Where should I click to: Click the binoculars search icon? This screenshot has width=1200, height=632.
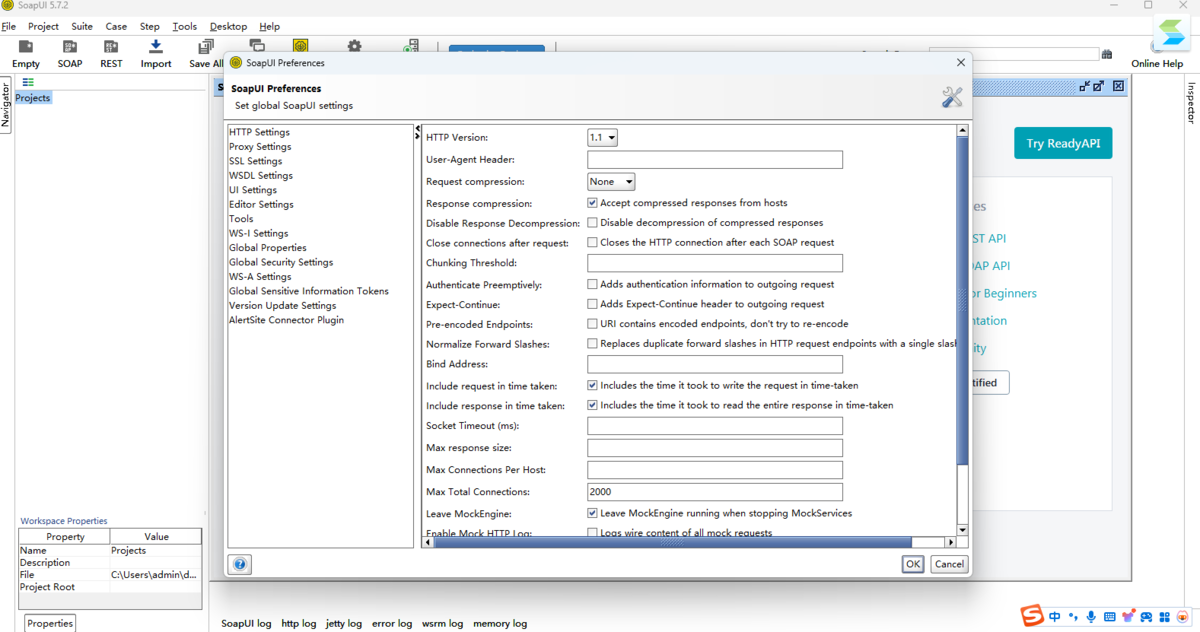tap(1106, 54)
